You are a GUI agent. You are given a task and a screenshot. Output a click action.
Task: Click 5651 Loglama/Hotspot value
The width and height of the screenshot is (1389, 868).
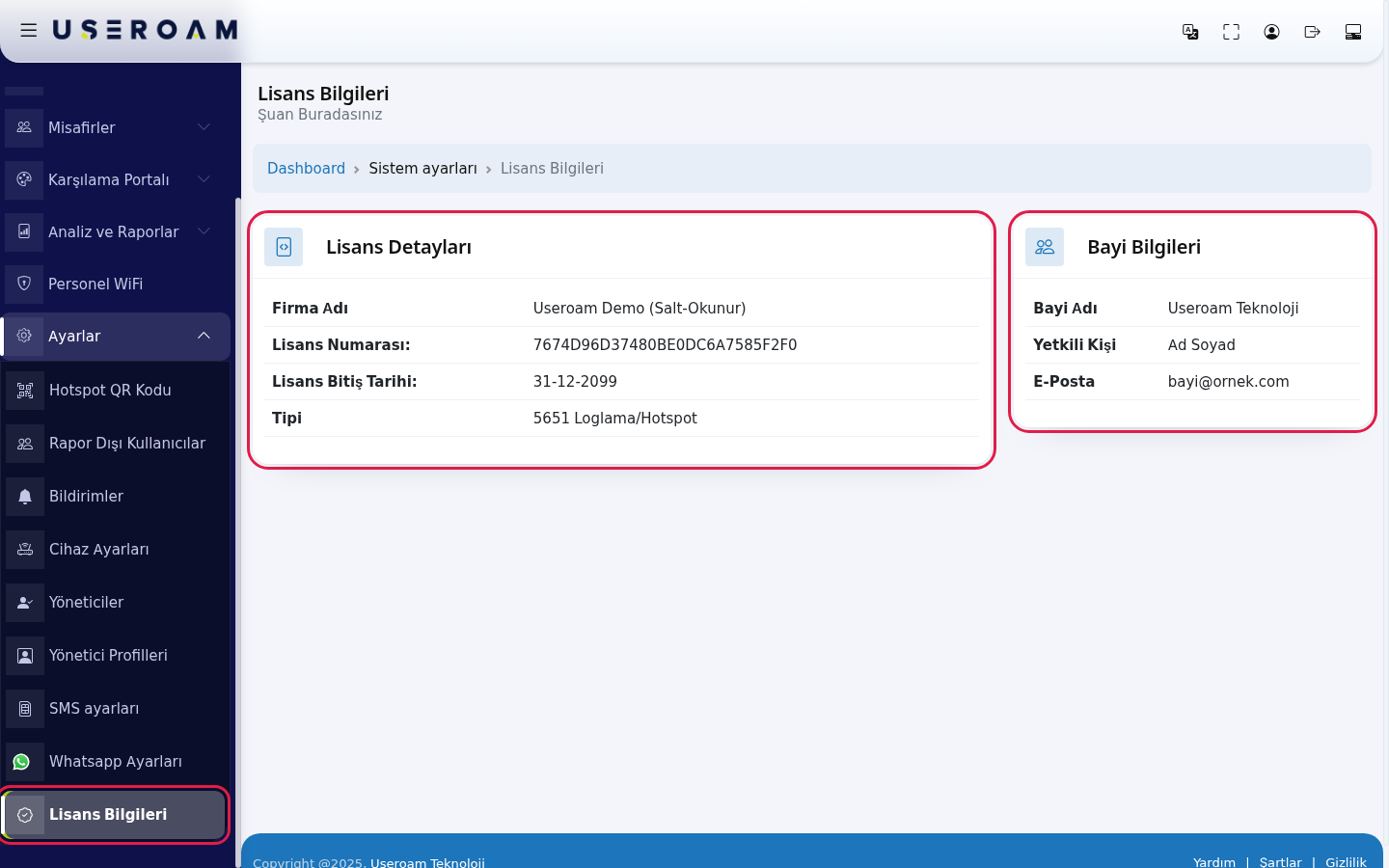[x=614, y=419]
